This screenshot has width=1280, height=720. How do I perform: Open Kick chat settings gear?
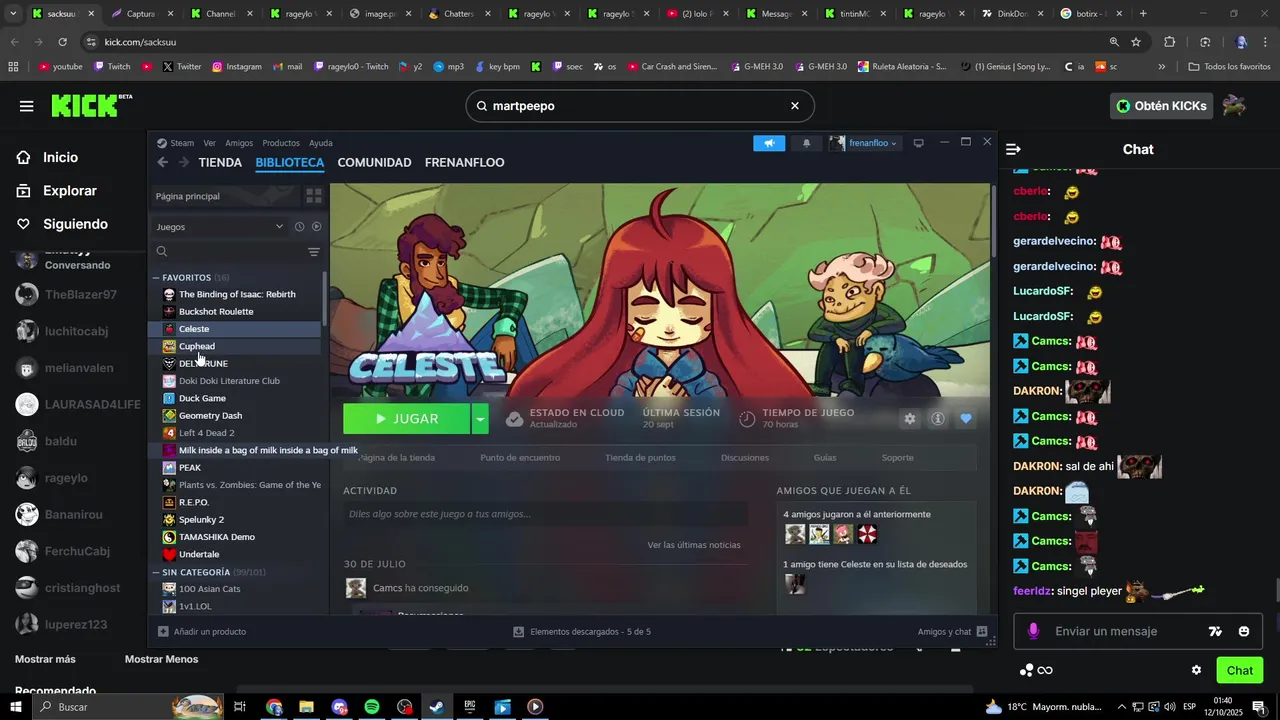pyautogui.click(x=1196, y=670)
